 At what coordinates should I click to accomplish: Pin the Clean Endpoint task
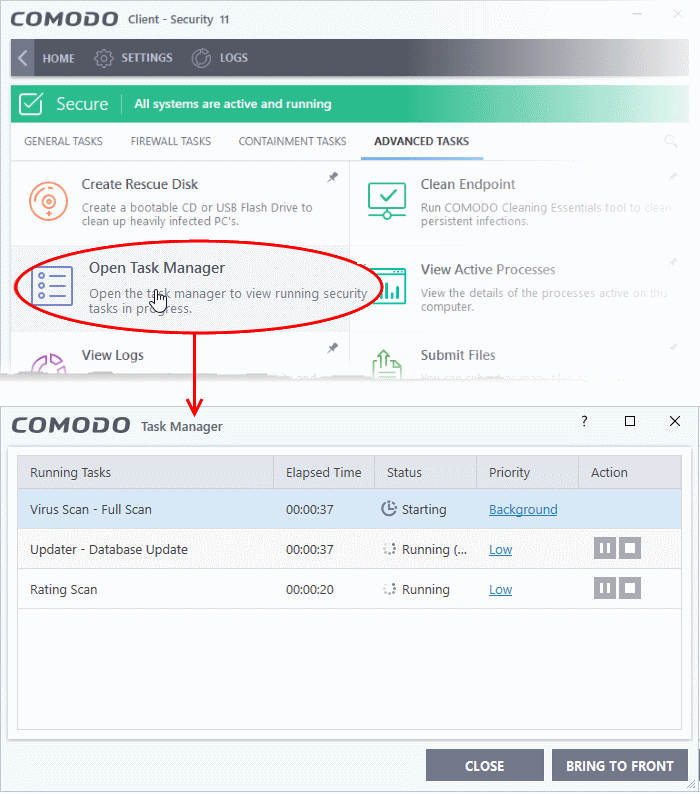(x=673, y=177)
